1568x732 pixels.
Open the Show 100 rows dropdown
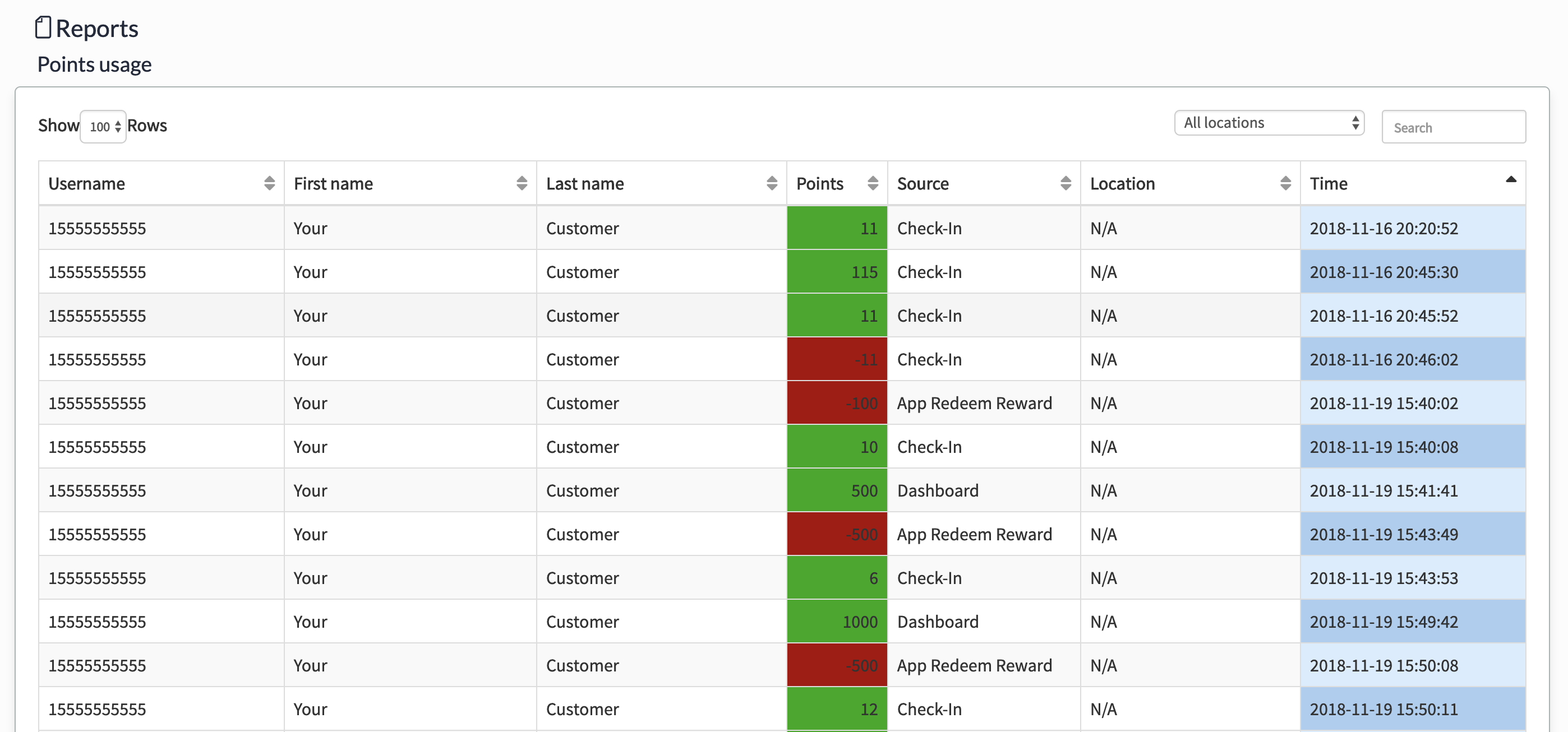click(x=104, y=127)
